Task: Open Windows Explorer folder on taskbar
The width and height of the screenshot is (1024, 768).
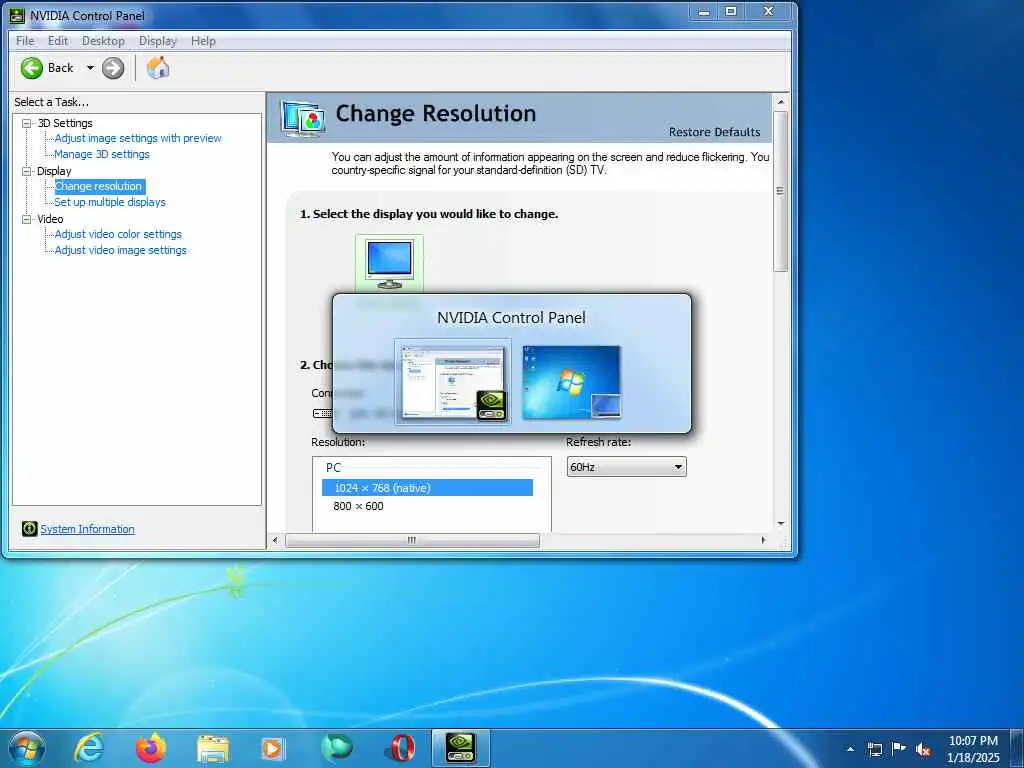Action: pyautogui.click(x=213, y=750)
